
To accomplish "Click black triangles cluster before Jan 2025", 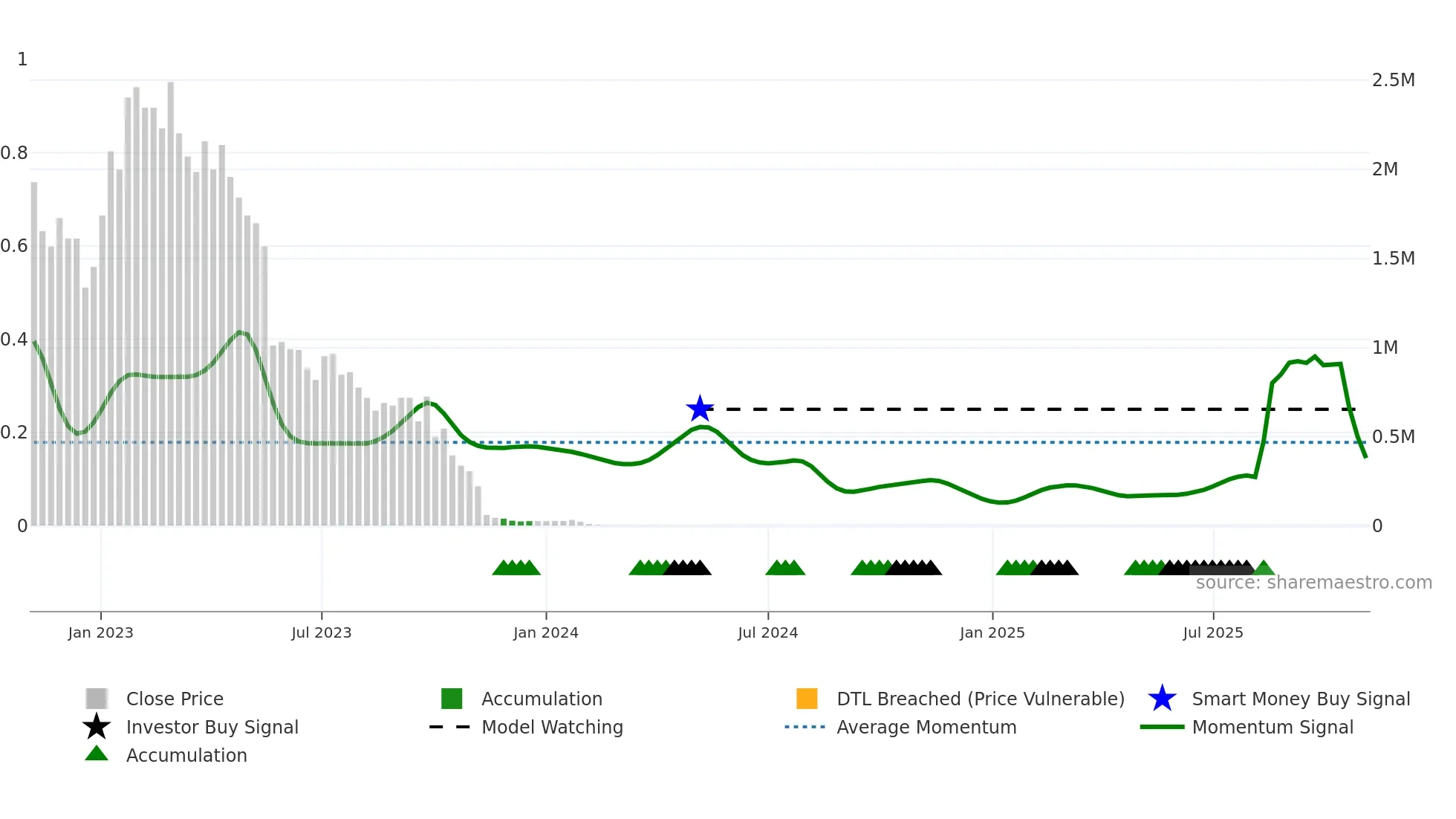I will (x=914, y=568).
